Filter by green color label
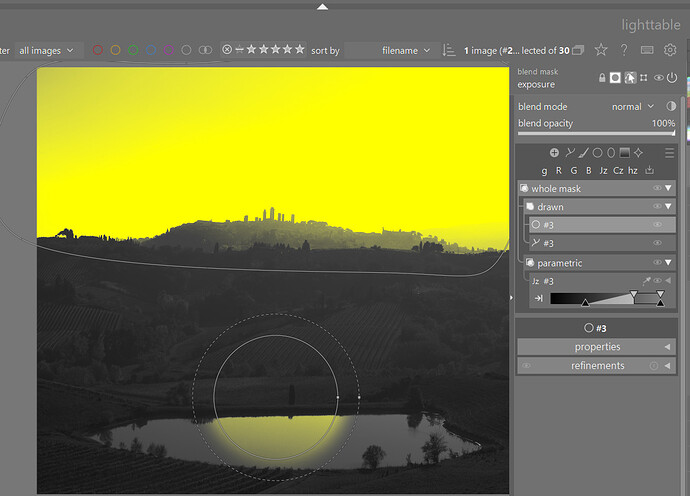This screenshot has width=690, height=496. tap(133, 50)
